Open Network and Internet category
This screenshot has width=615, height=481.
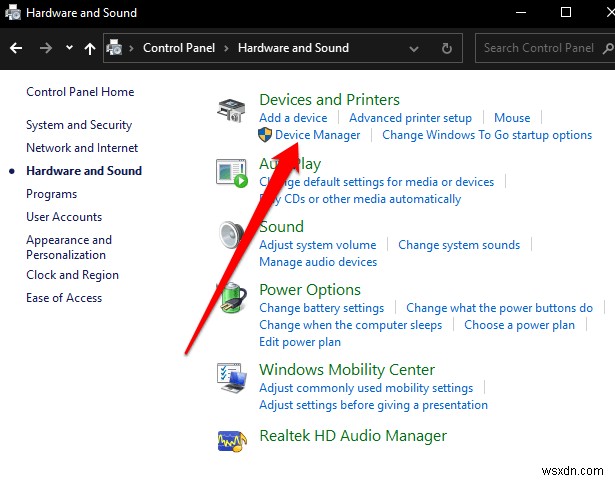tap(82, 148)
